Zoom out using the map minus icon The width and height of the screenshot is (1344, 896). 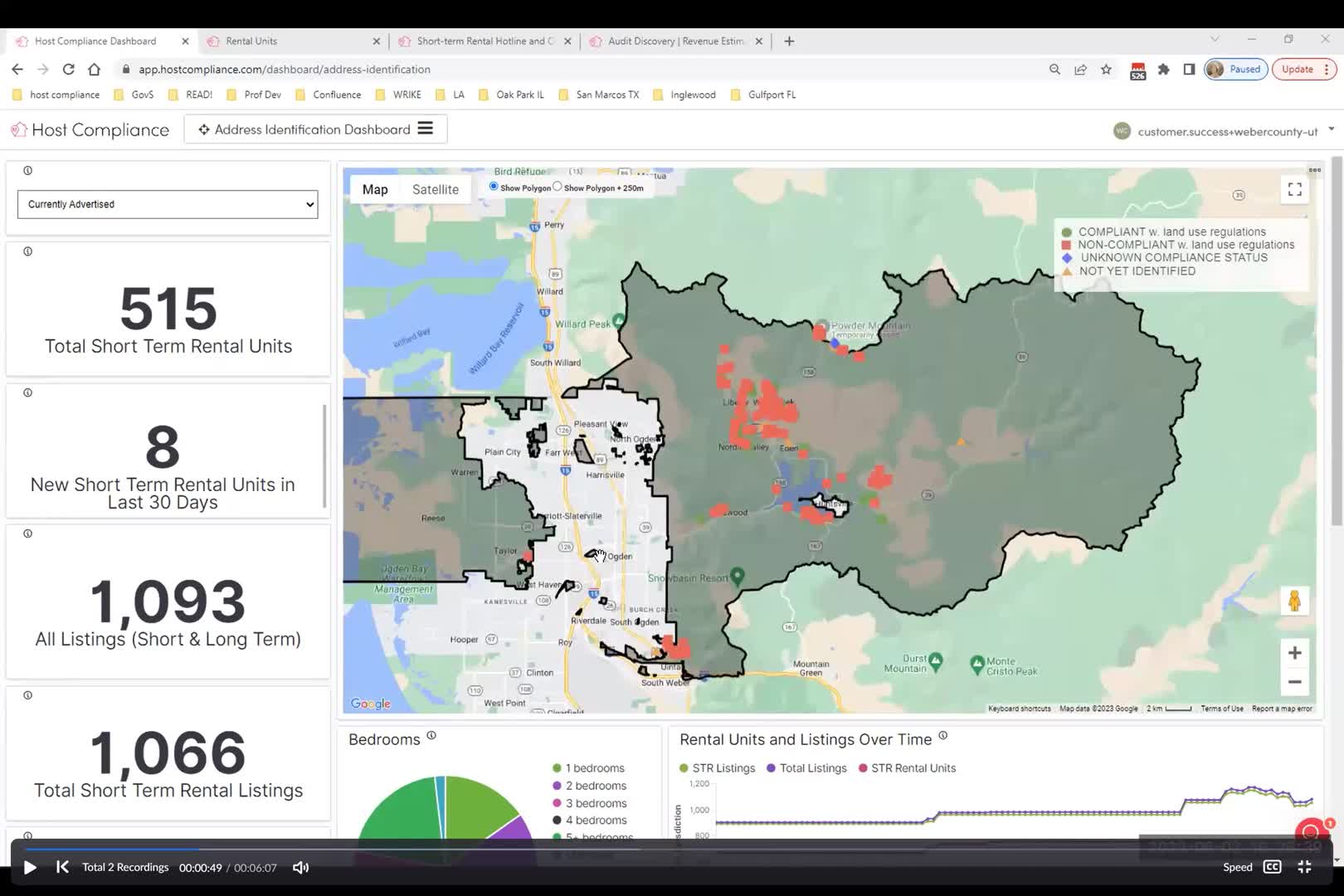click(1294, 682)
